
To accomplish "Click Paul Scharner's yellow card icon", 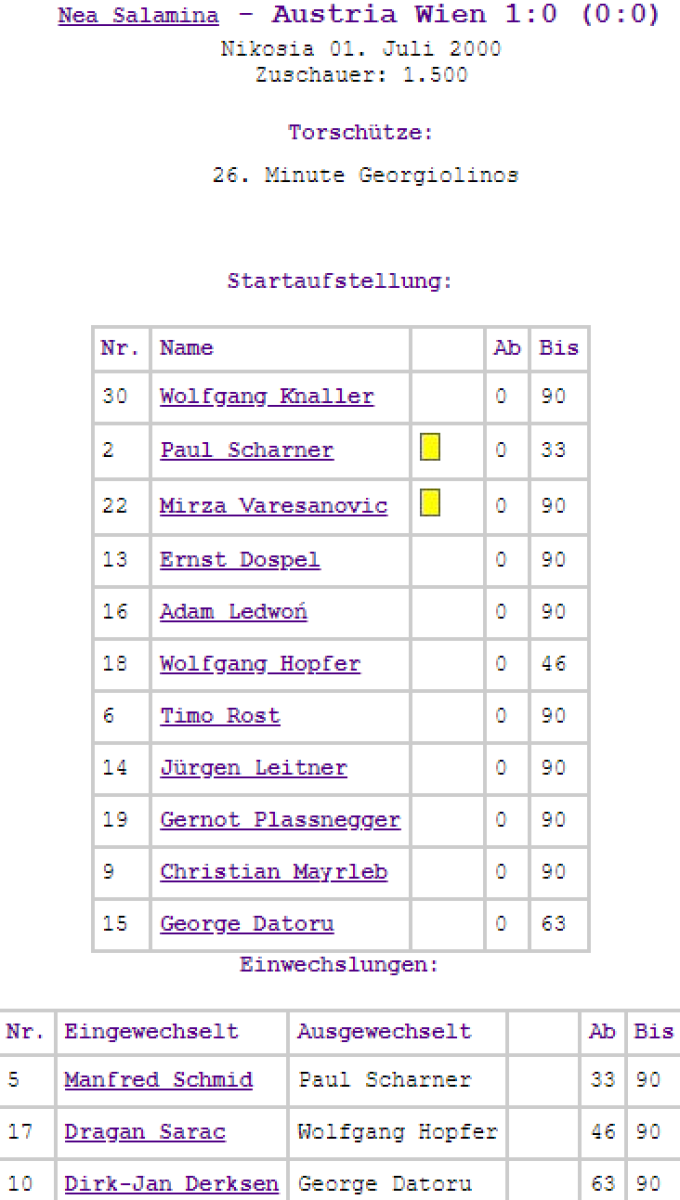I will [430, 447].
